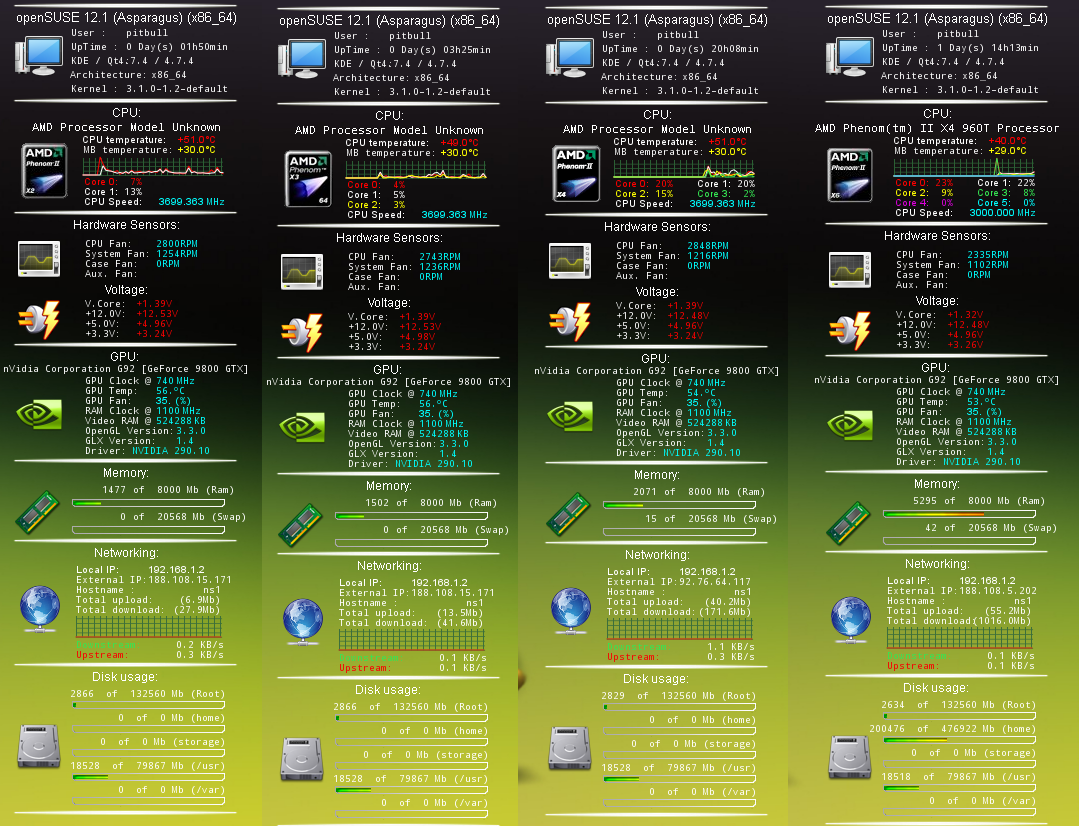The image size is (1080, 826).
Task: Click RAM stick icon beside 2071 of 8000 Mb
Action: click(568, 514)
